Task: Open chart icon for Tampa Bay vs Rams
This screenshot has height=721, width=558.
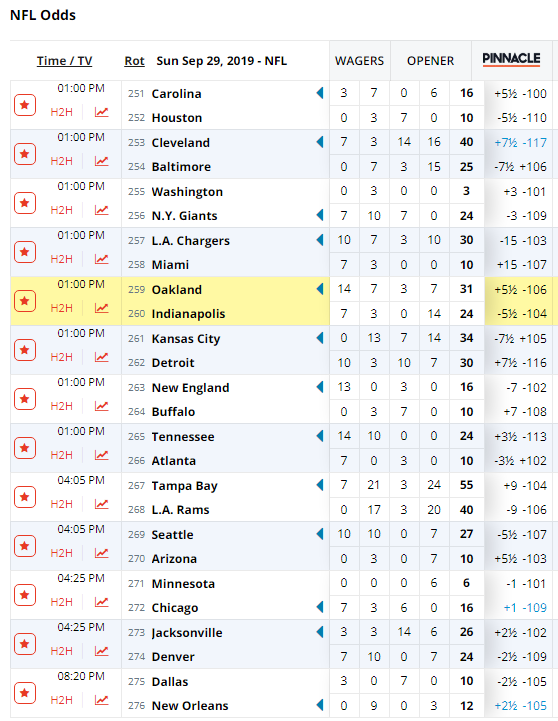Action: (x=102, y=504)
